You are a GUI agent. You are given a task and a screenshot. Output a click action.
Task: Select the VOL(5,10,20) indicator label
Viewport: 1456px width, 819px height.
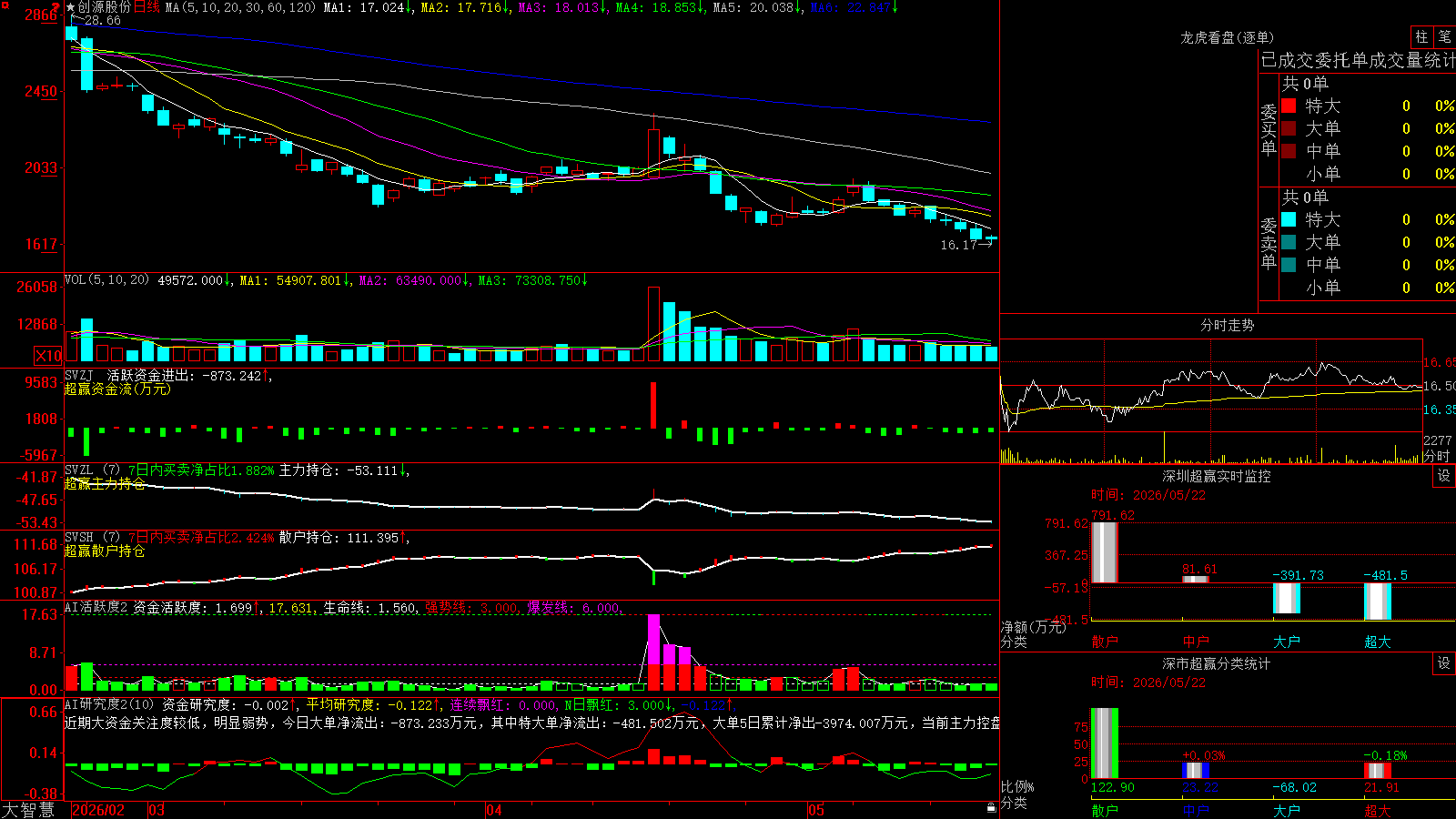point(106,280)
